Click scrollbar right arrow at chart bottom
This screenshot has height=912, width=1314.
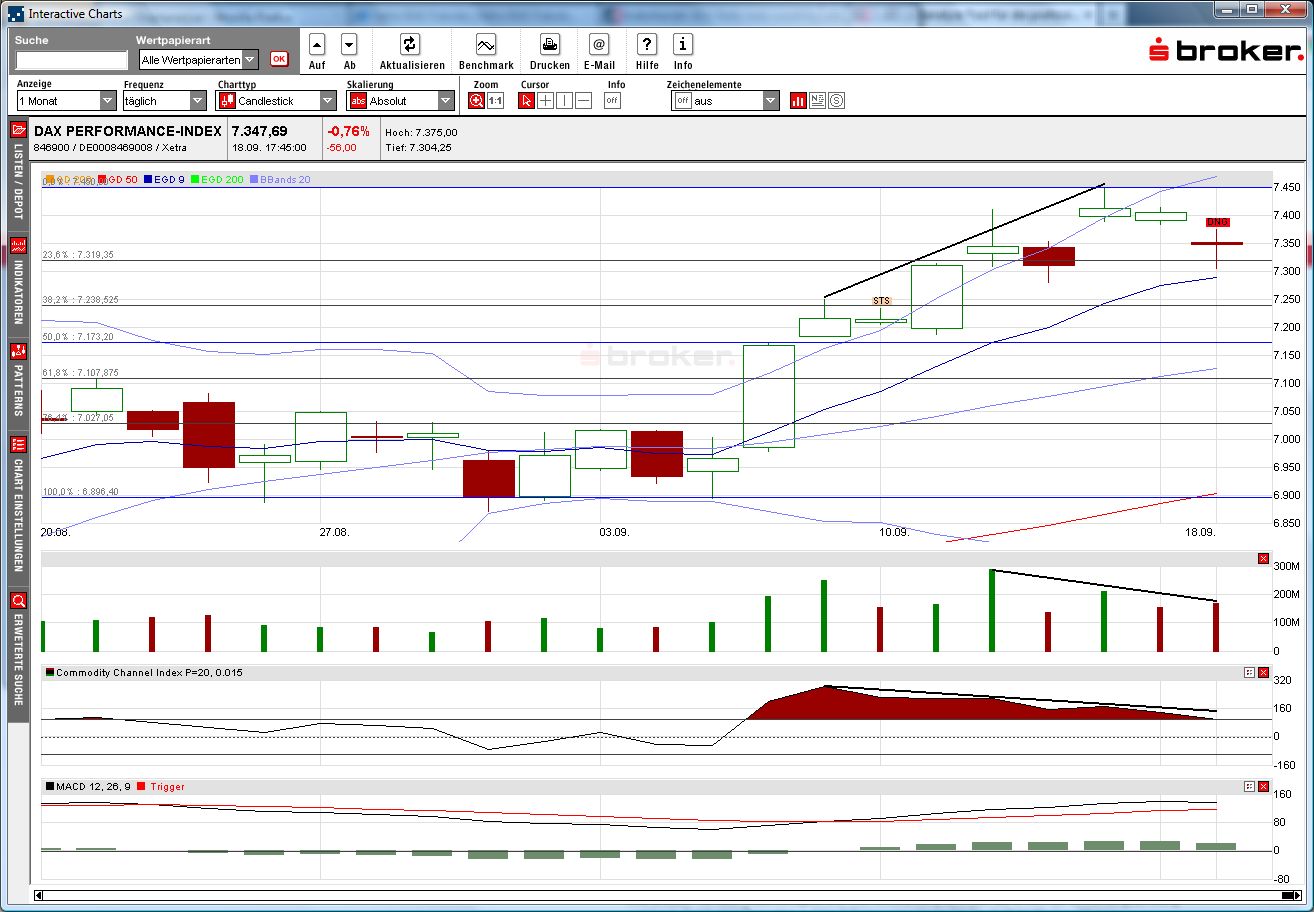tap(1300, 895)
